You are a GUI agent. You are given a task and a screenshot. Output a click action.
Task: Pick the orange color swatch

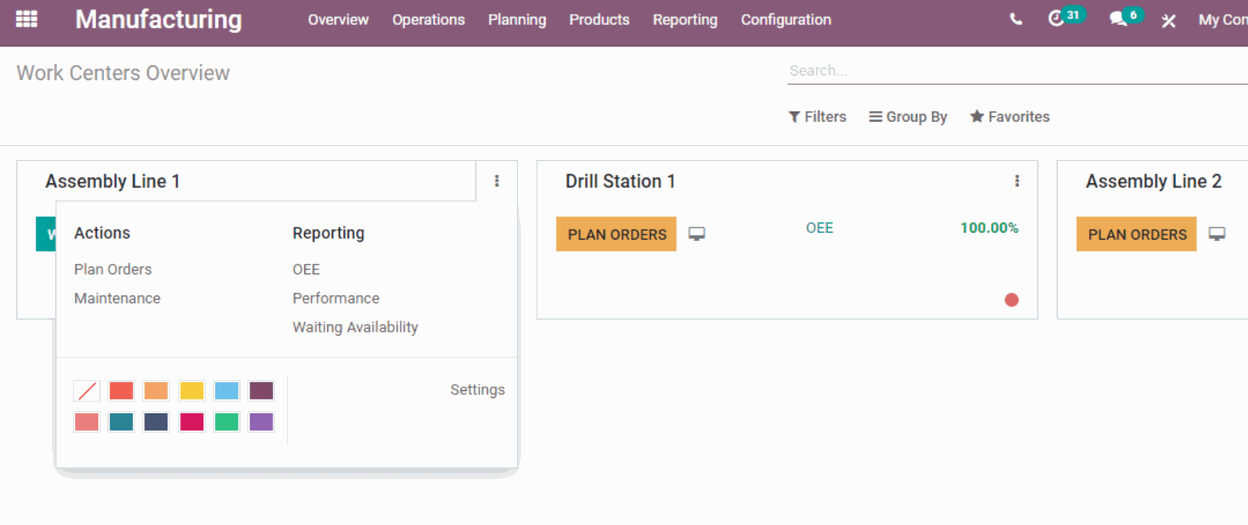pos(156,391)
